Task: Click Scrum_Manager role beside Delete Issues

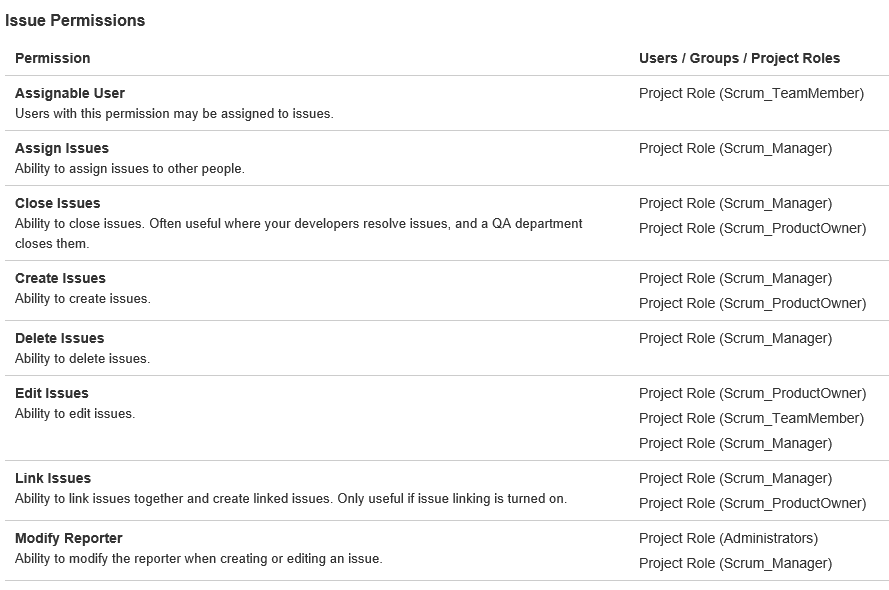Action: [x=735, y=338]
